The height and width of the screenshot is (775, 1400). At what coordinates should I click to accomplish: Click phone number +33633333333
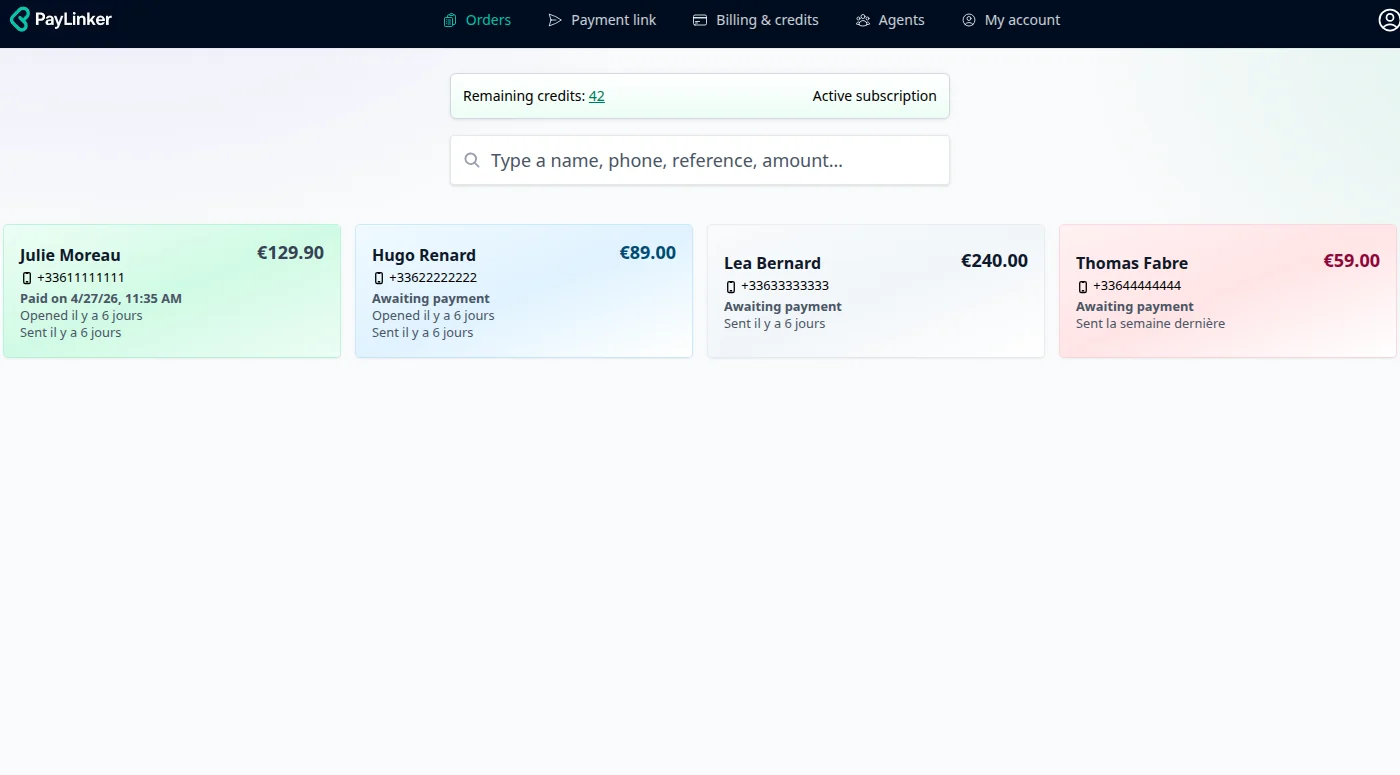785,286
